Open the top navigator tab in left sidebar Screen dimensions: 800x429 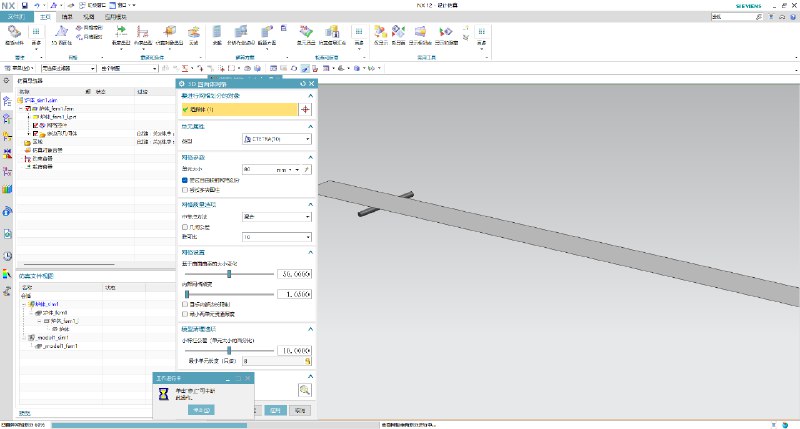click(x=7, y=101)
